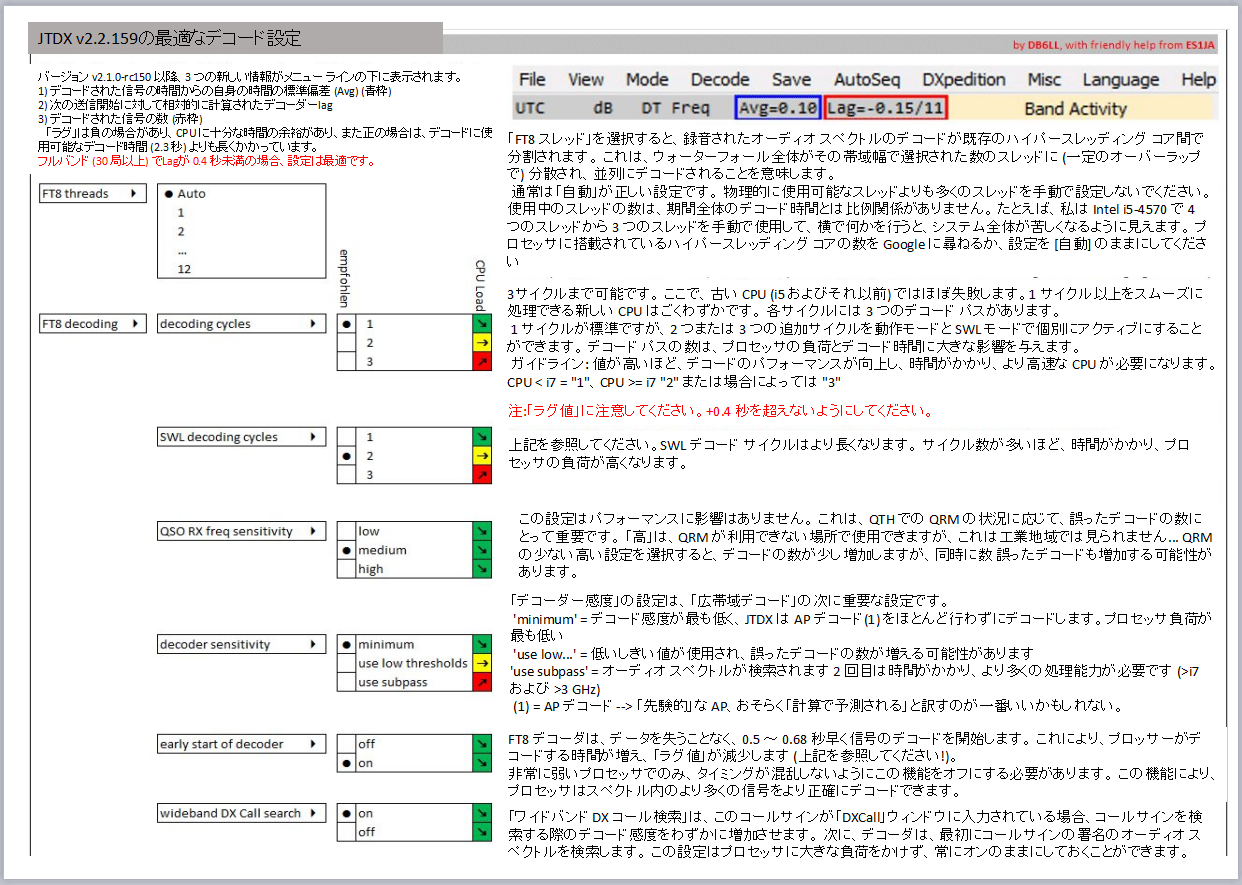The image size is (1242, 885).
Task: Open the View menu
Action: (x=586, y=80)
